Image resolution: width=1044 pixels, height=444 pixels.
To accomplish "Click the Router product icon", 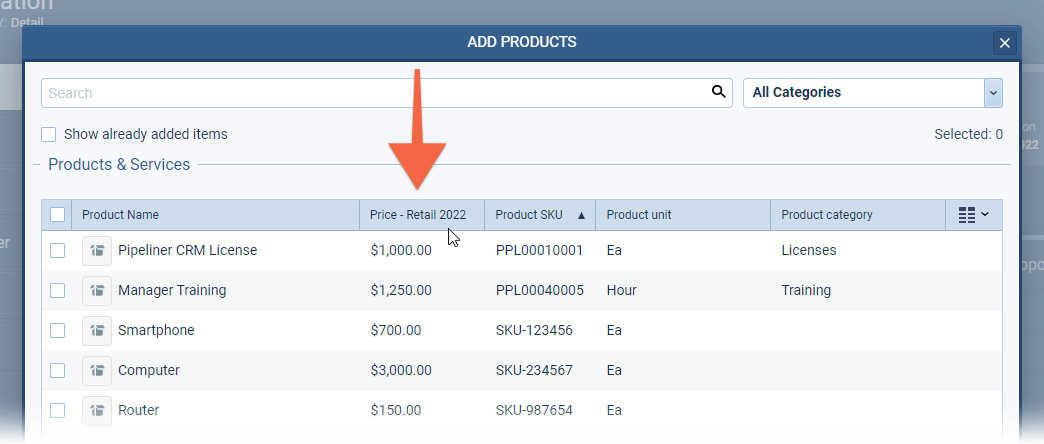I will click(97, 410).
